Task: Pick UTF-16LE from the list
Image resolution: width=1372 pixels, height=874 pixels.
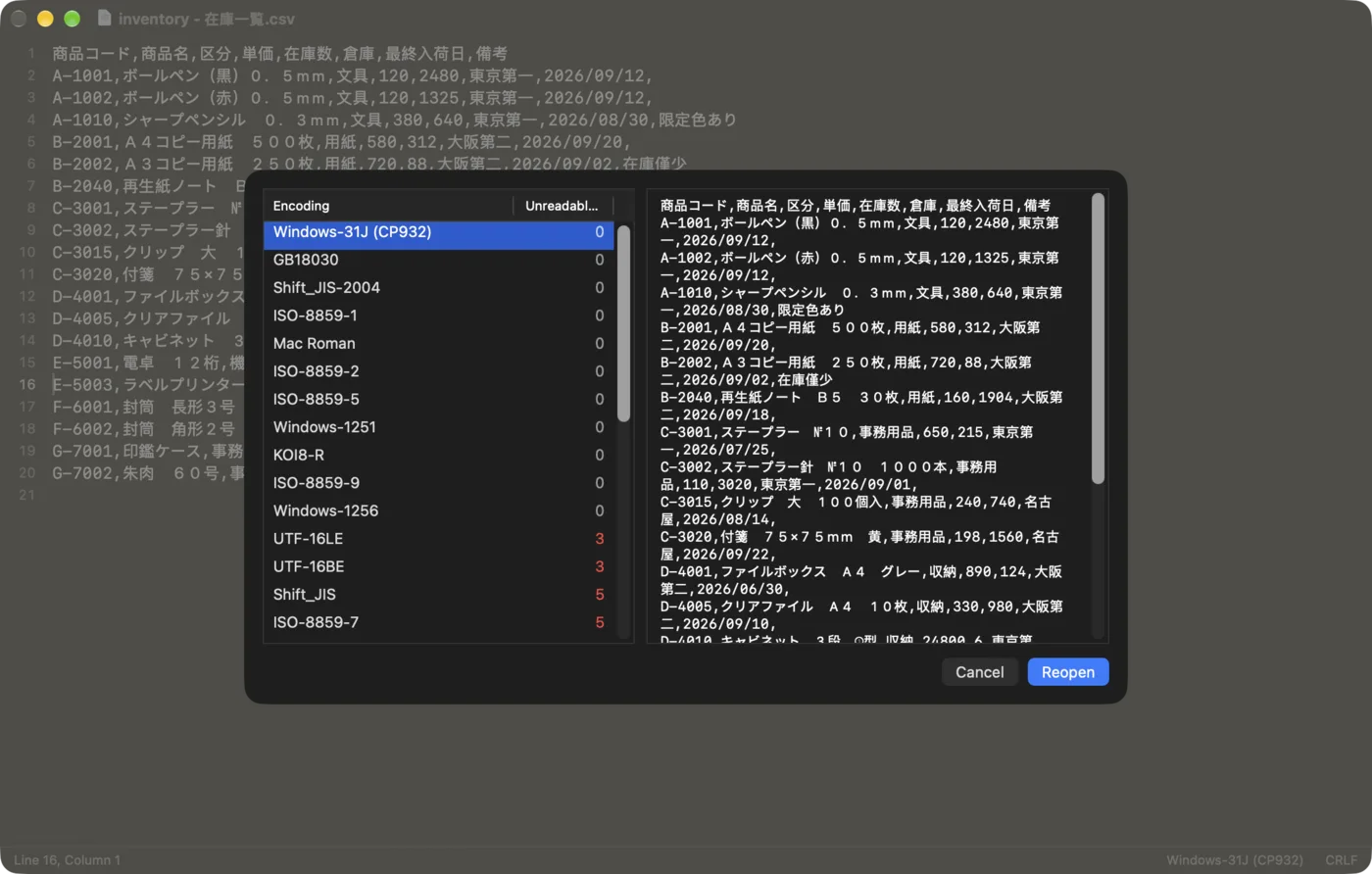Action: (438, 539)
